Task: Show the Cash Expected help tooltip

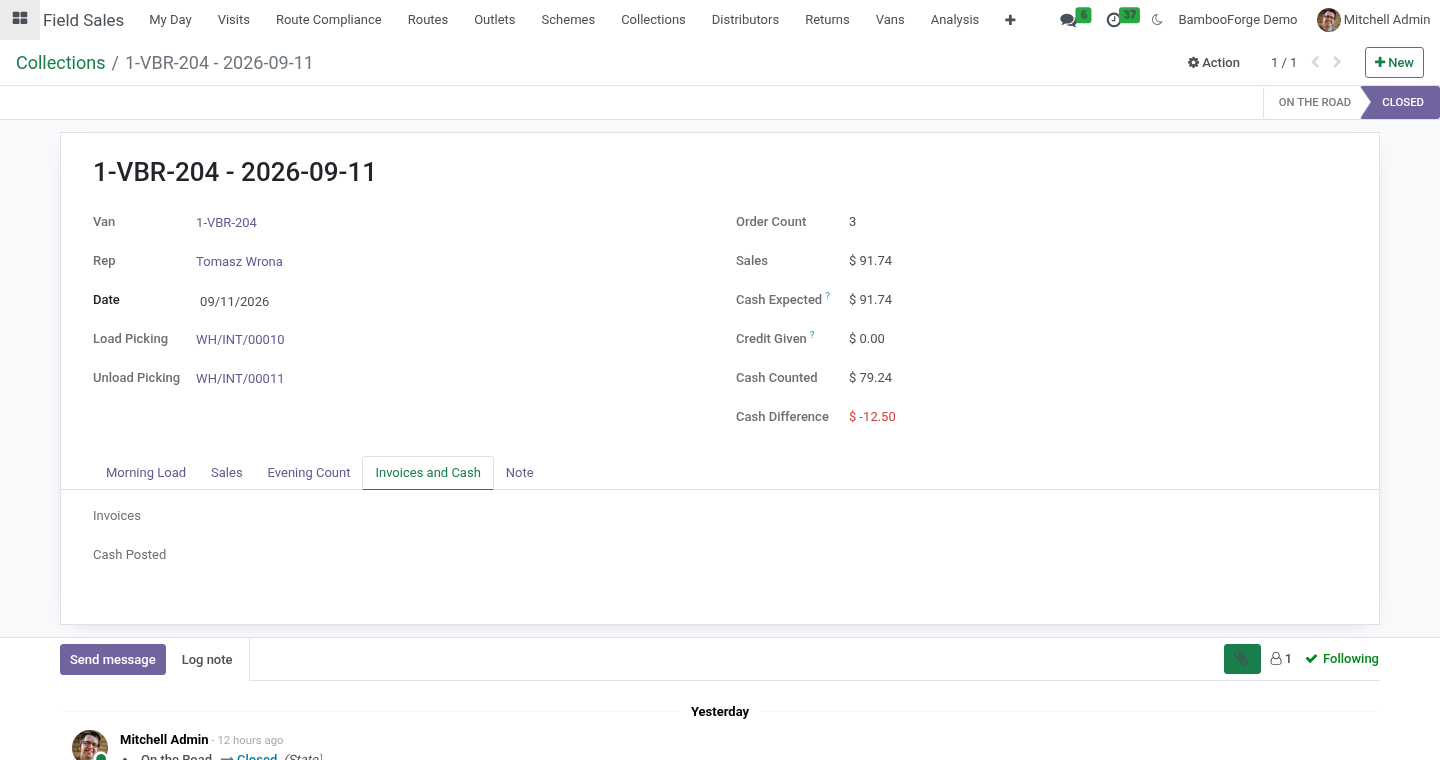Action: click(828, 296)
